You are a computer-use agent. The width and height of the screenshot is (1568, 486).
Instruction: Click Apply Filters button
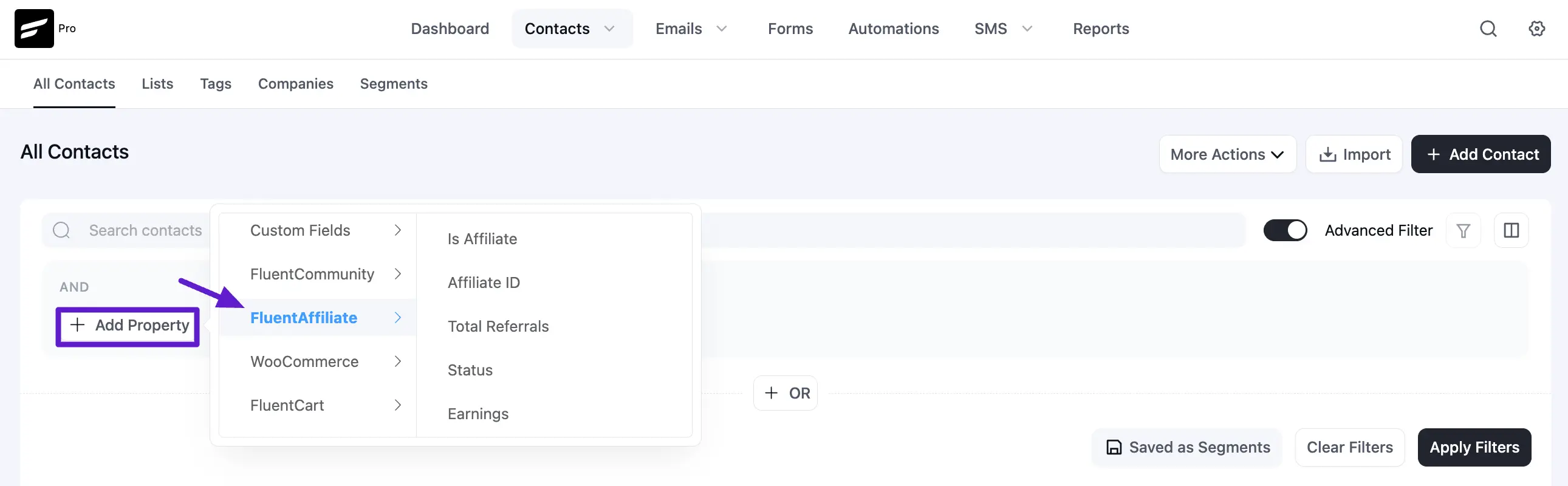tap(1474, 447)
